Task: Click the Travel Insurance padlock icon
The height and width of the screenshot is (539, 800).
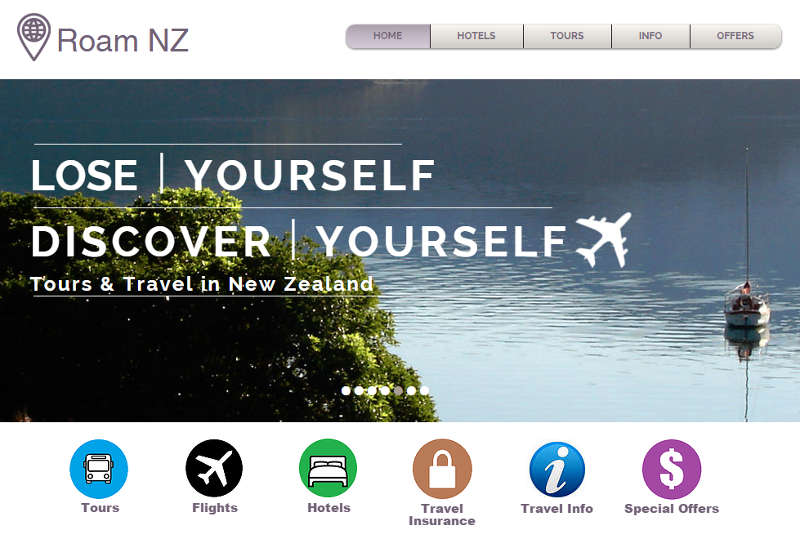Action: coord(442,469)
